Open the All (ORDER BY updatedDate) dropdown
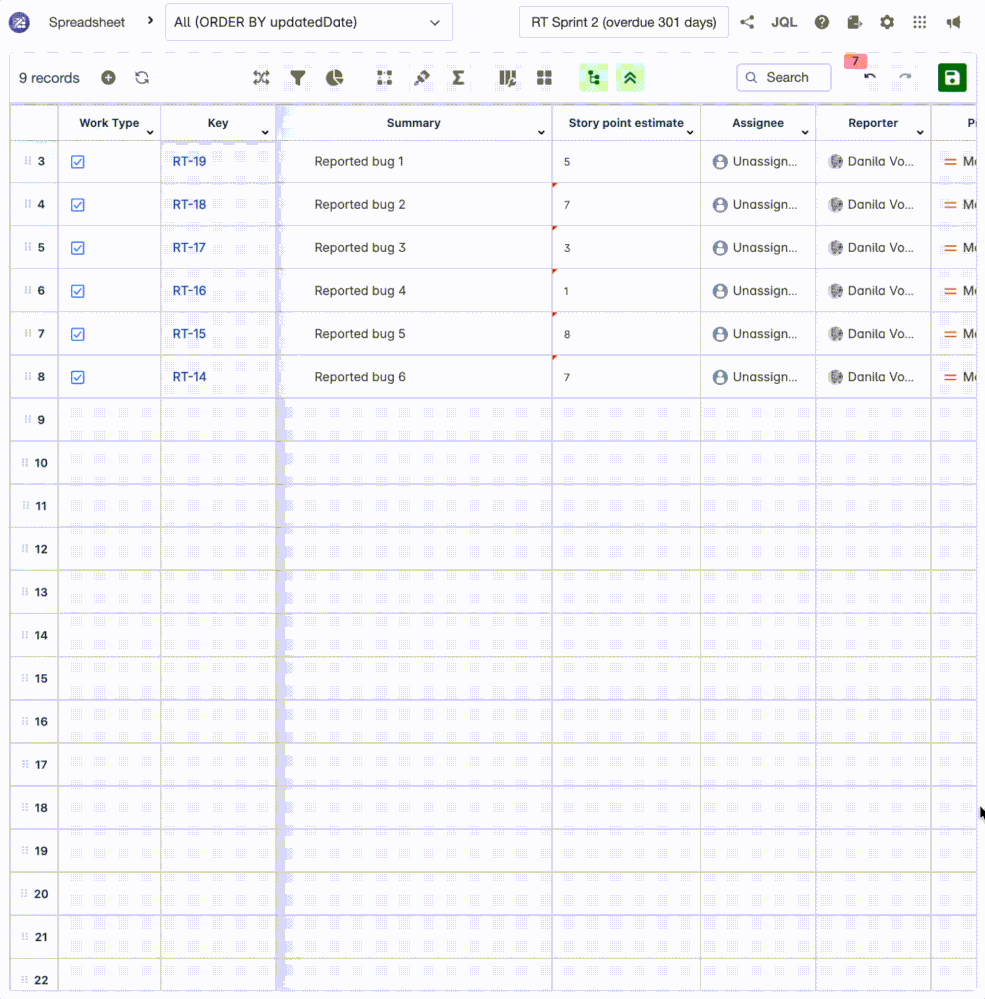 click(x=309, y=22)
